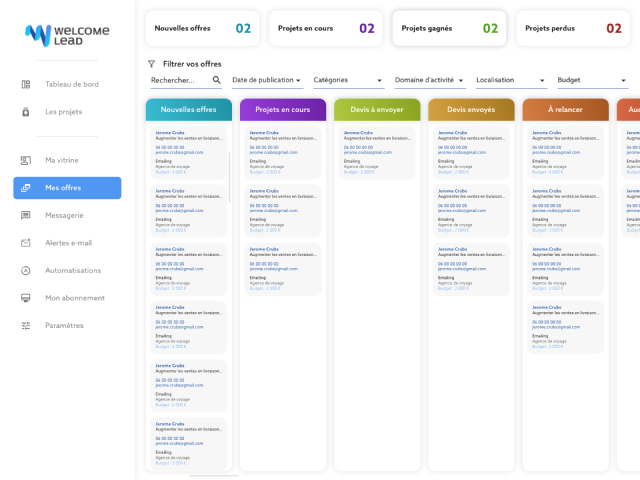
Task: Click the Mon abonnement card icon
Action: (x=26, y=298)
